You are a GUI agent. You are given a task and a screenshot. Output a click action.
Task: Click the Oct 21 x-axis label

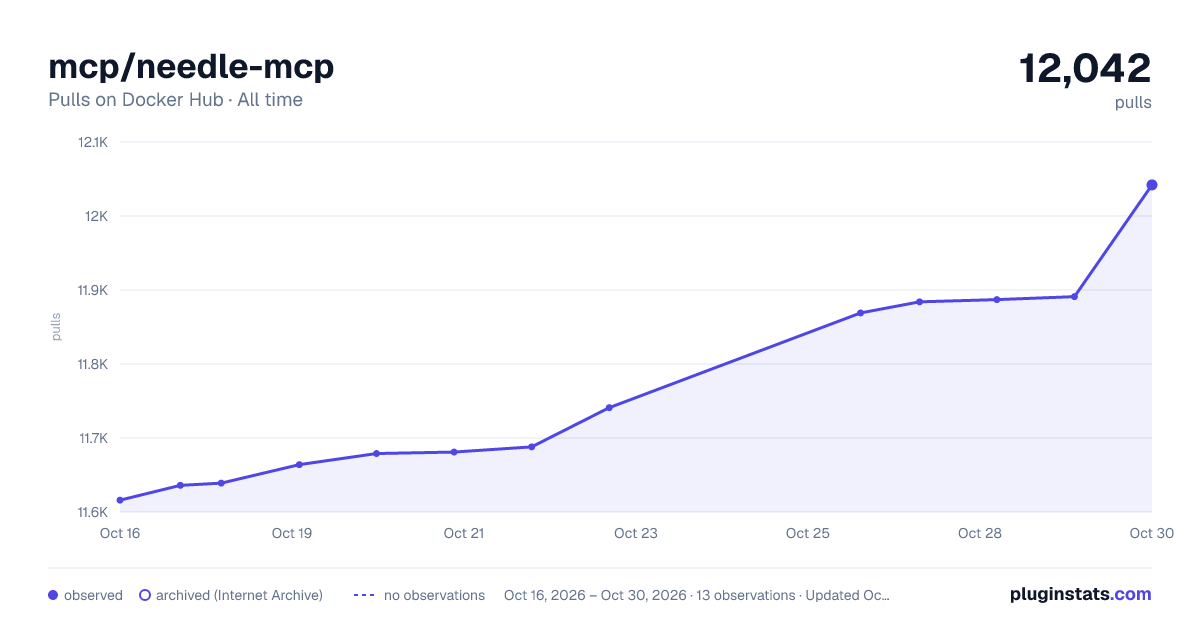point(464,533)
